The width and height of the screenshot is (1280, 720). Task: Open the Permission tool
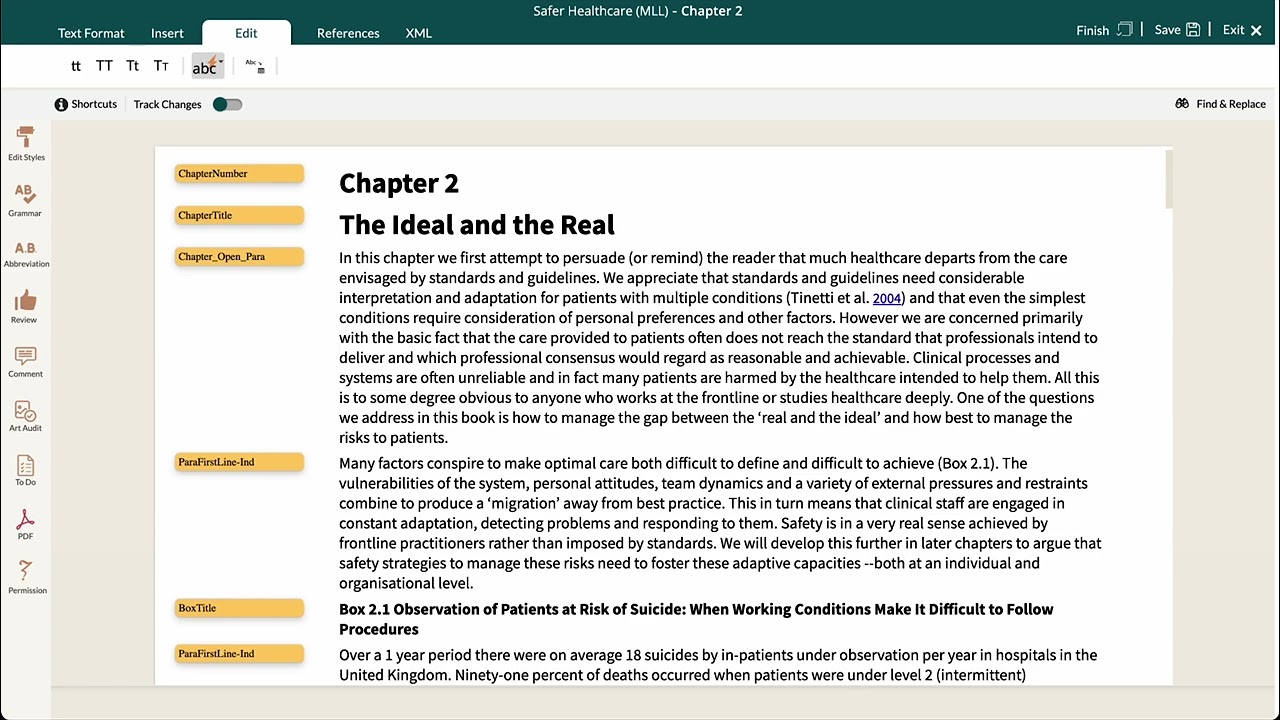(26, 578)
